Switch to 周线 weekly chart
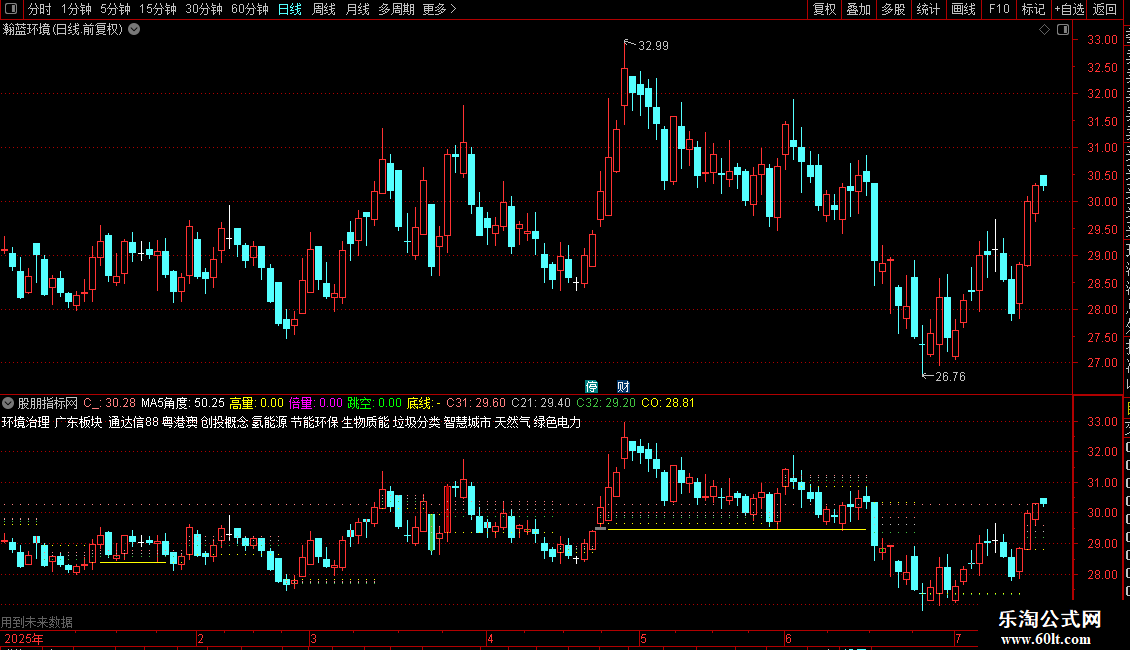Viewport: 1130px width, 650px height. 324,9
